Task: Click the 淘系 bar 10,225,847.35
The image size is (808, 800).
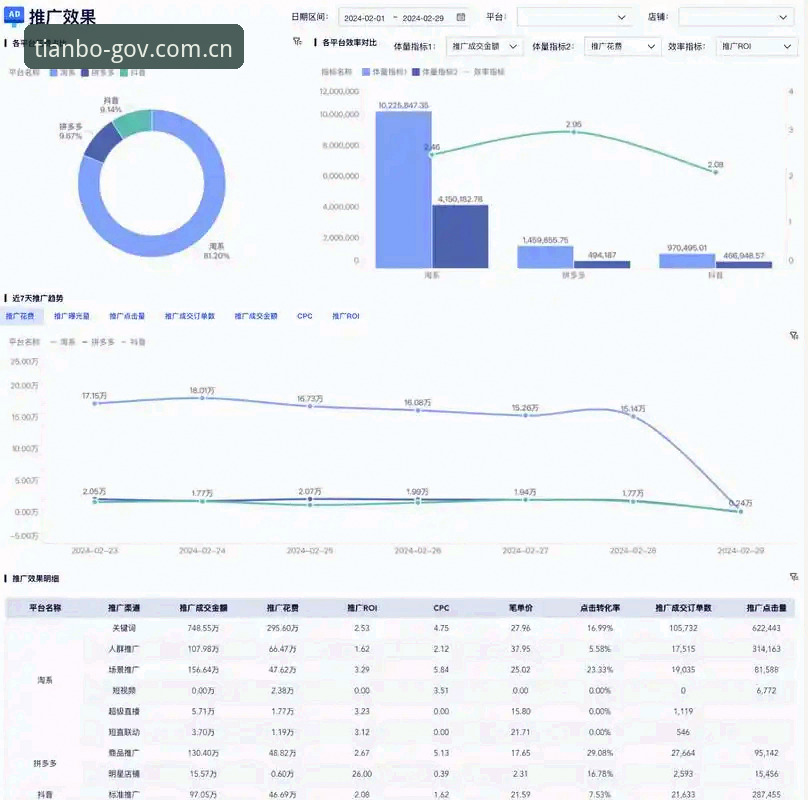Action: [x=403, y=190]
